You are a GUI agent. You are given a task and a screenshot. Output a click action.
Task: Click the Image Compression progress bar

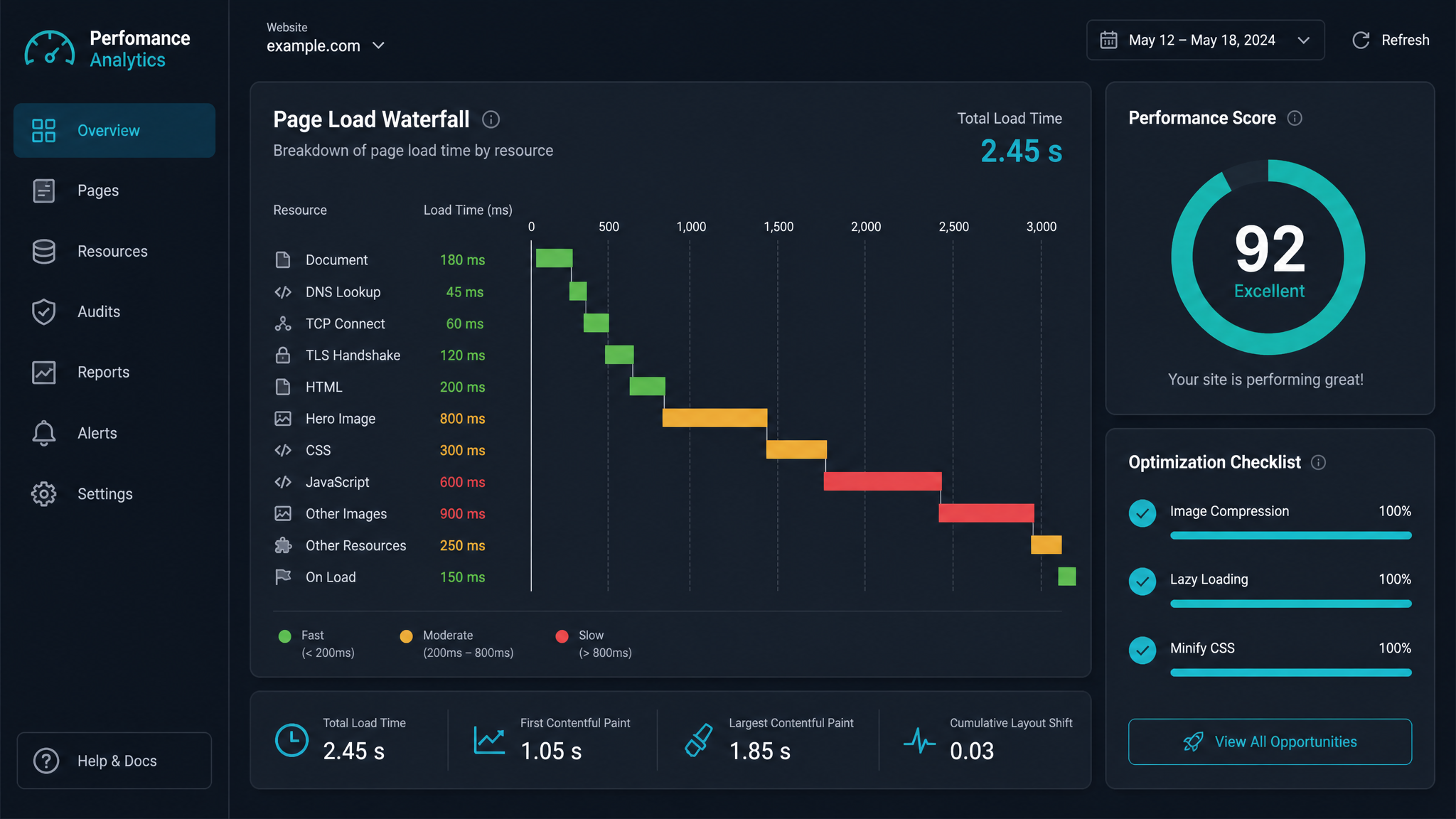pyautogui.click(x=1291, y=535)
